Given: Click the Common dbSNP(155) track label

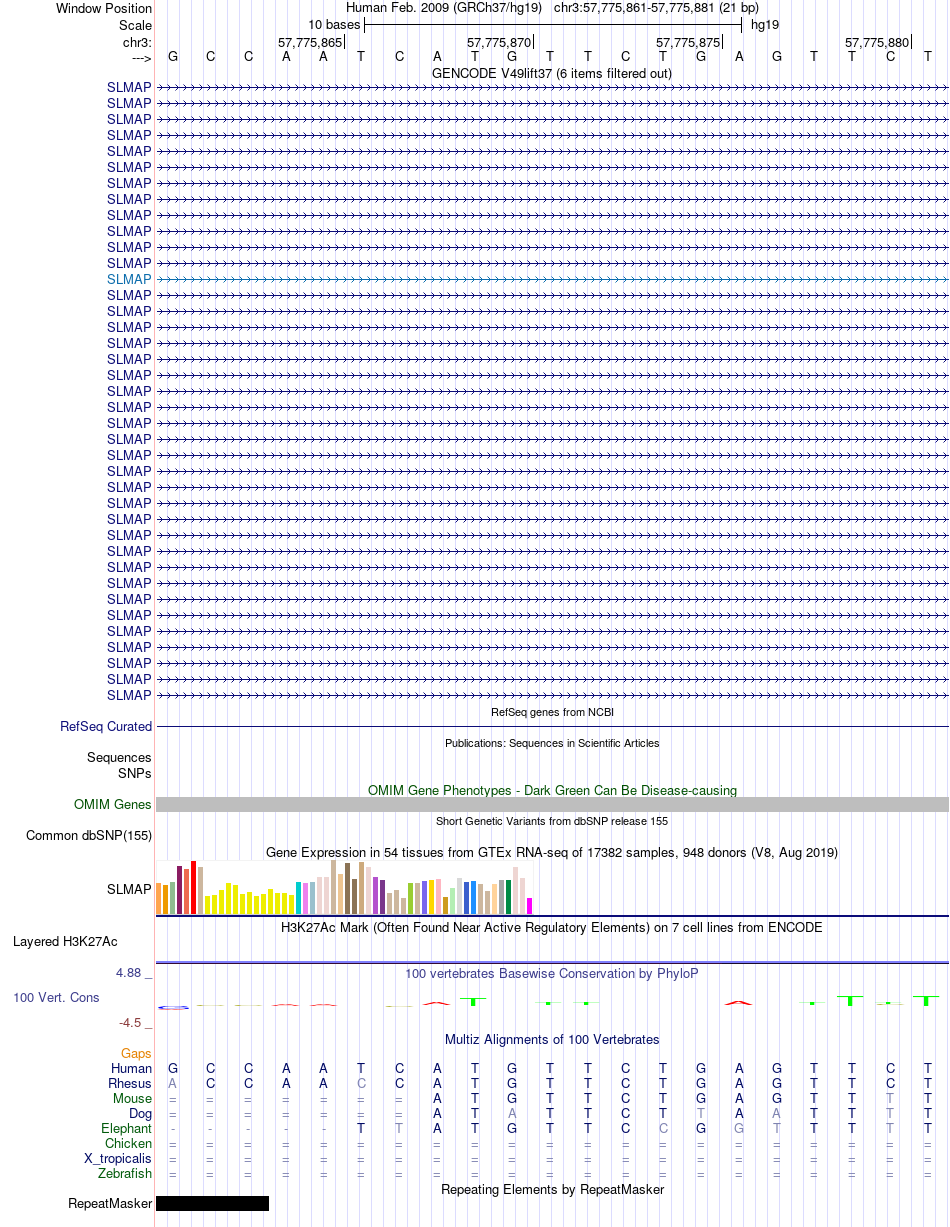Looking at the screenshot, I should coord(89,835).
